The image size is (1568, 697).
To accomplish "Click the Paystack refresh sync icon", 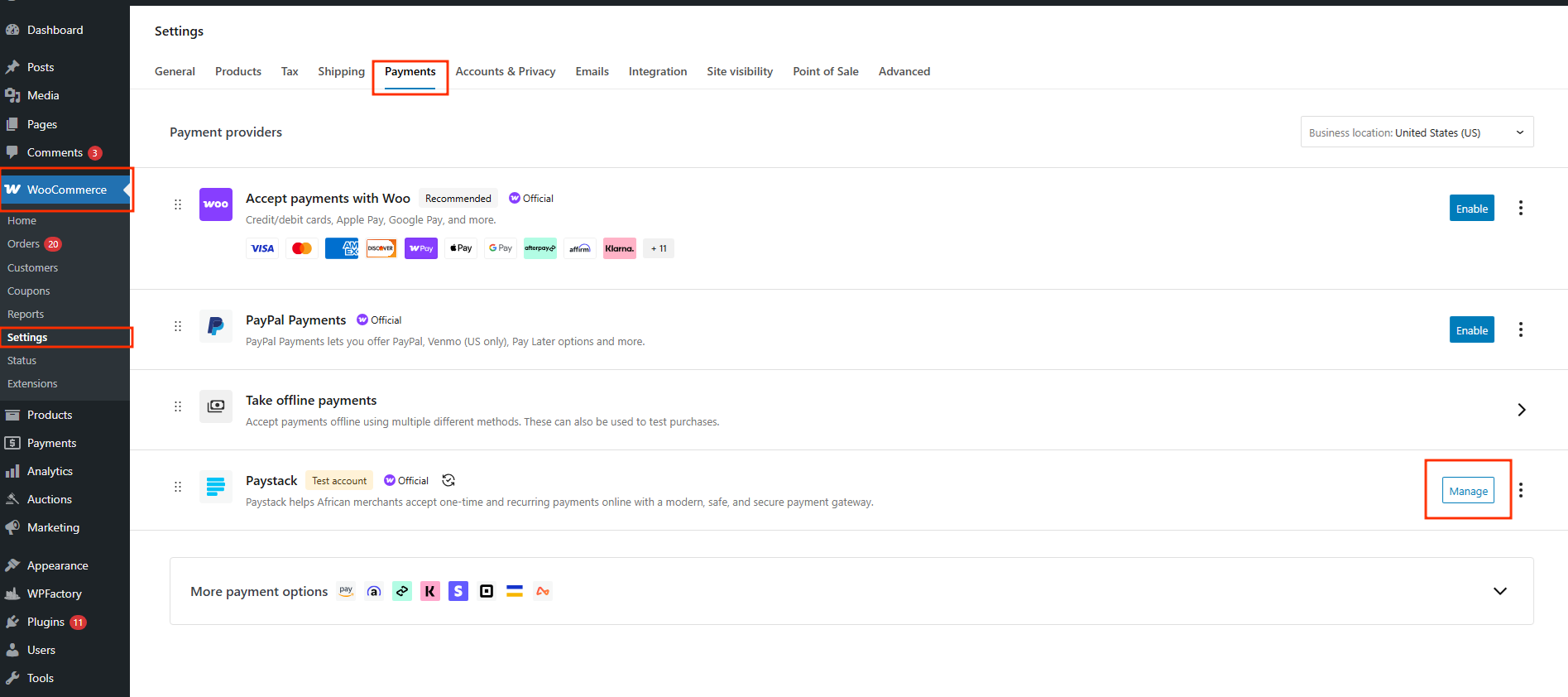I will point(448,480).
